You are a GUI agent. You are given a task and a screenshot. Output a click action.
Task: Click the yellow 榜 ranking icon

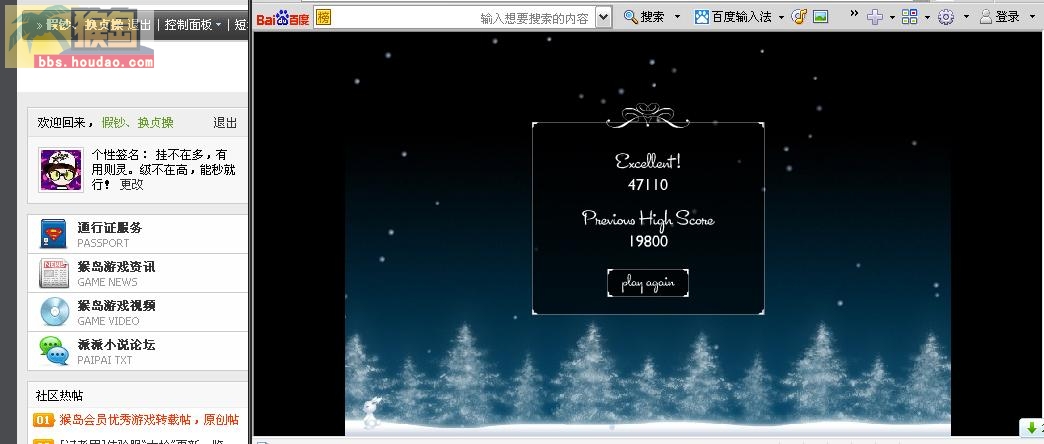coord(323,17)
